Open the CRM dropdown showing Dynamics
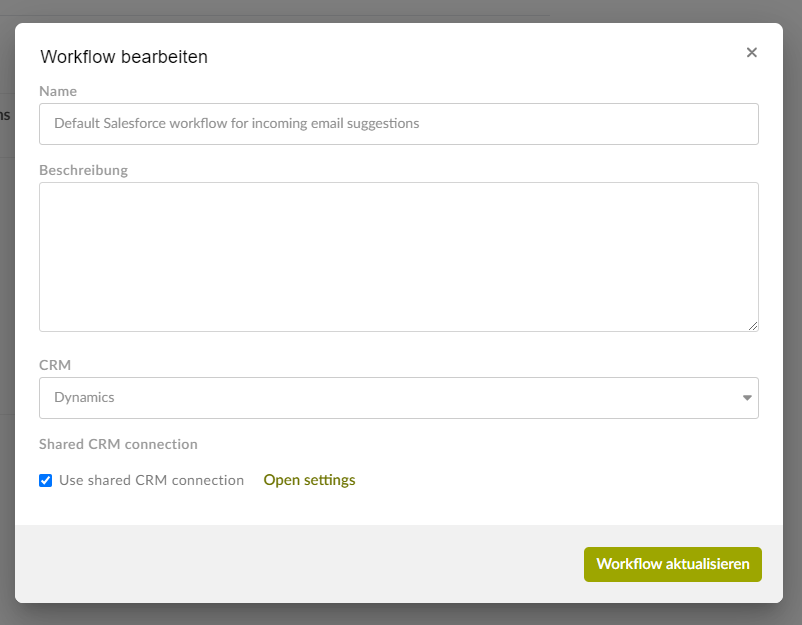 click(x=400, y=397)
